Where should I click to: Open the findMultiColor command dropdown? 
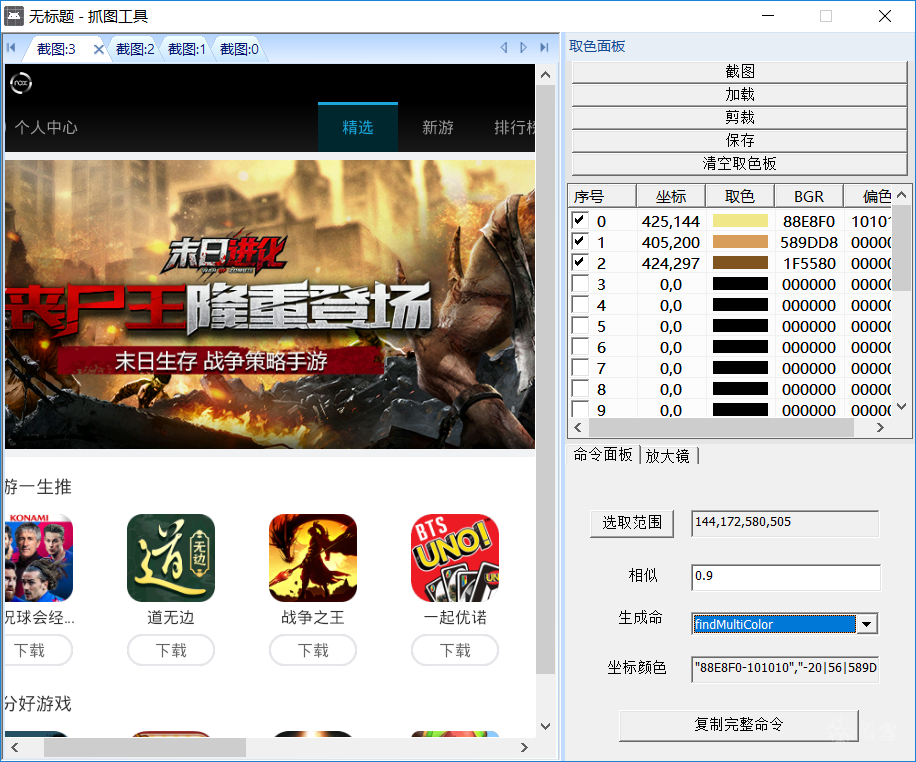coord(867,624)
